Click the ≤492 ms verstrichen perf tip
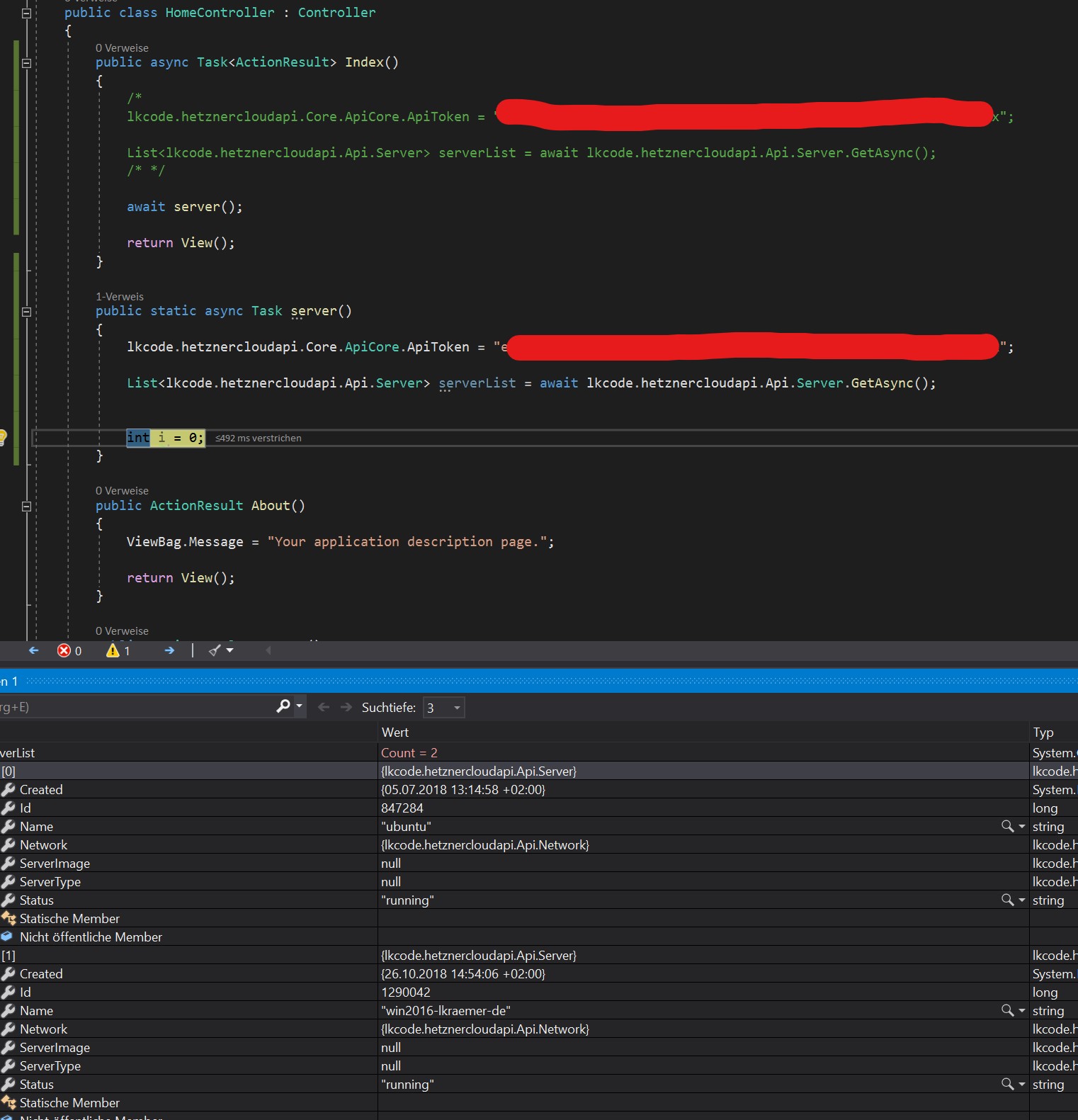Viewport: 1078px width, 1120px height. tap(259, 439)
